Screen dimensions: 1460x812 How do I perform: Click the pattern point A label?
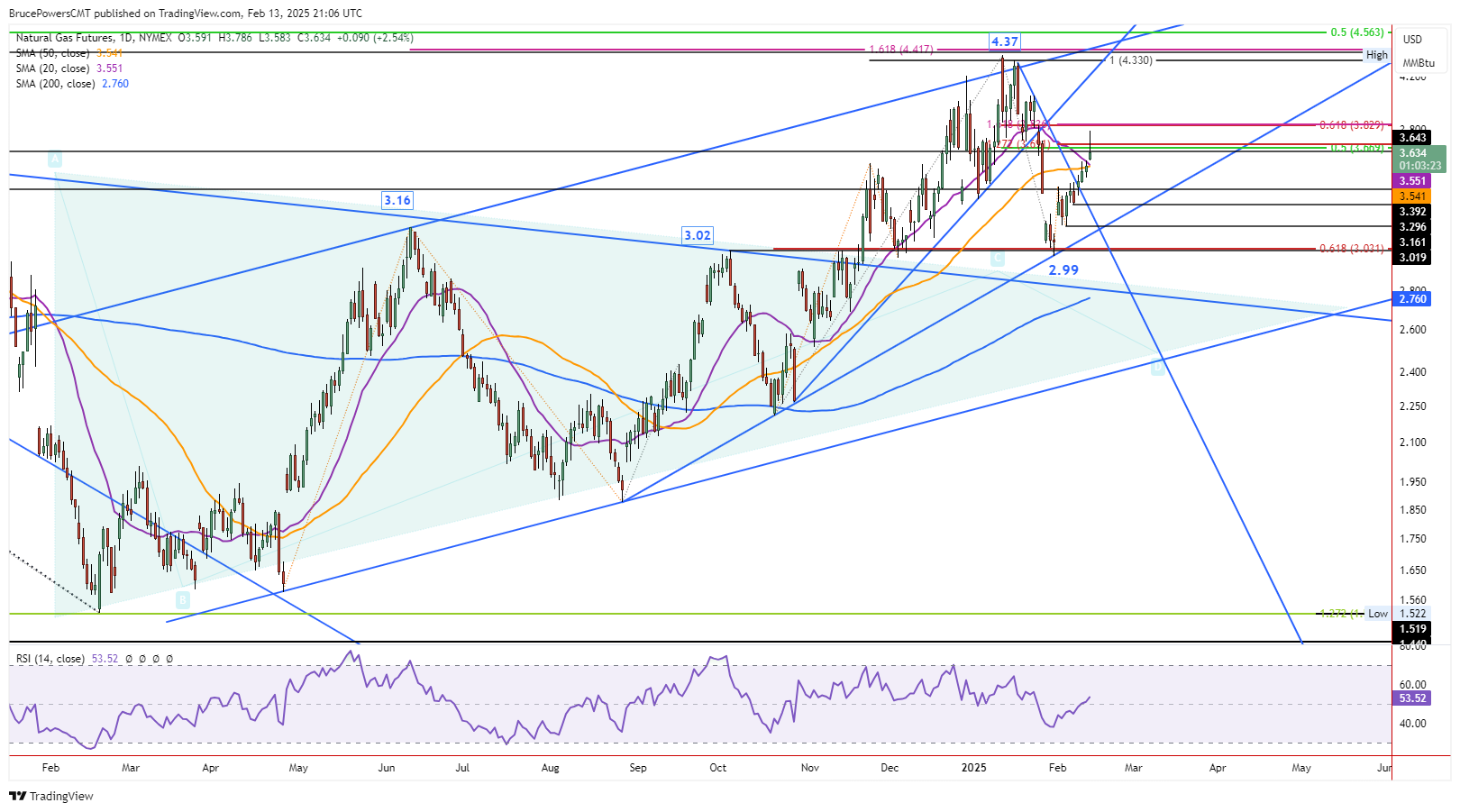tap(55, 160)
